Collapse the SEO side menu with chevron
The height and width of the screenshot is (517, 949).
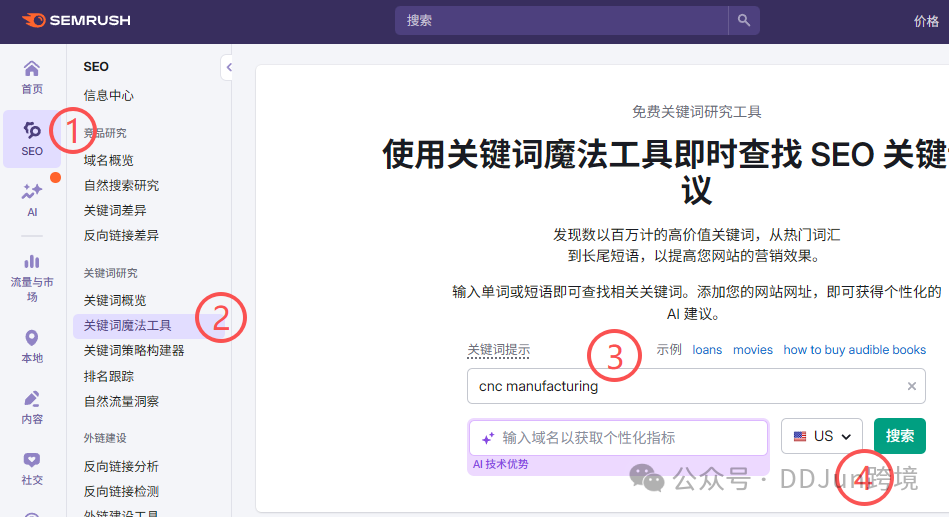[x=228, y=67]
